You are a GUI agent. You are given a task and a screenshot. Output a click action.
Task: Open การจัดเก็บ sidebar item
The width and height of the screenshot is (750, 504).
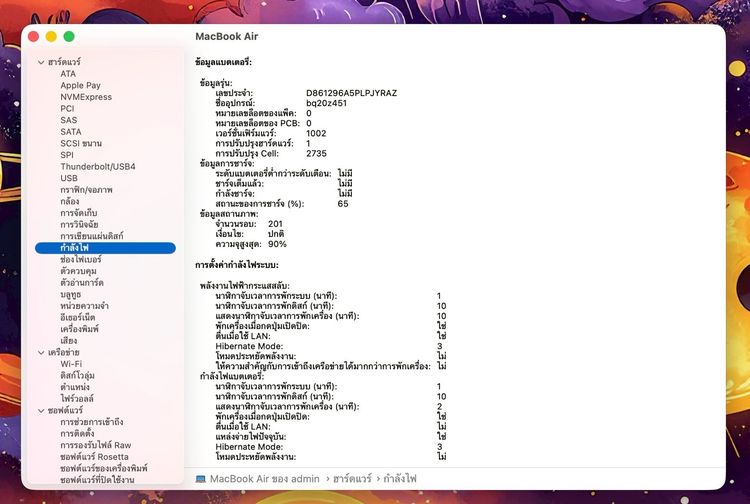coord(78,213)
